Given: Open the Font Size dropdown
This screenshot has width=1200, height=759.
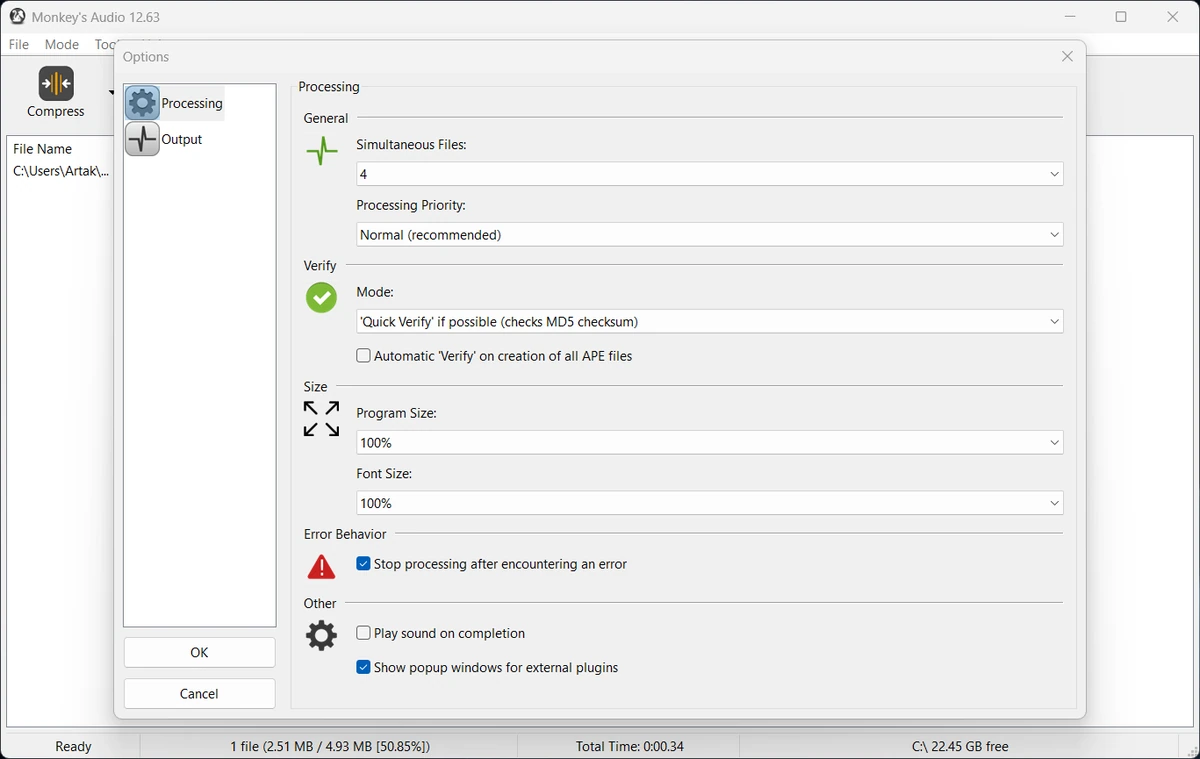Looking at the screenshot, I should point(710,503).
